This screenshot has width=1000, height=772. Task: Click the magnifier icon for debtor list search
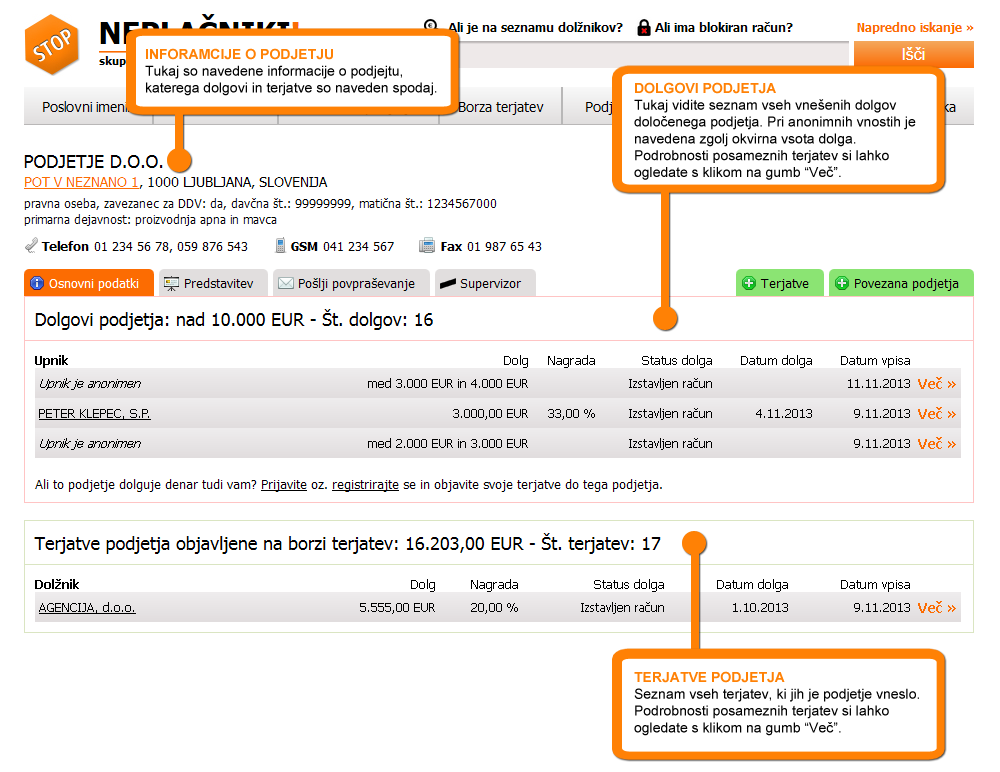pos(431,27)
